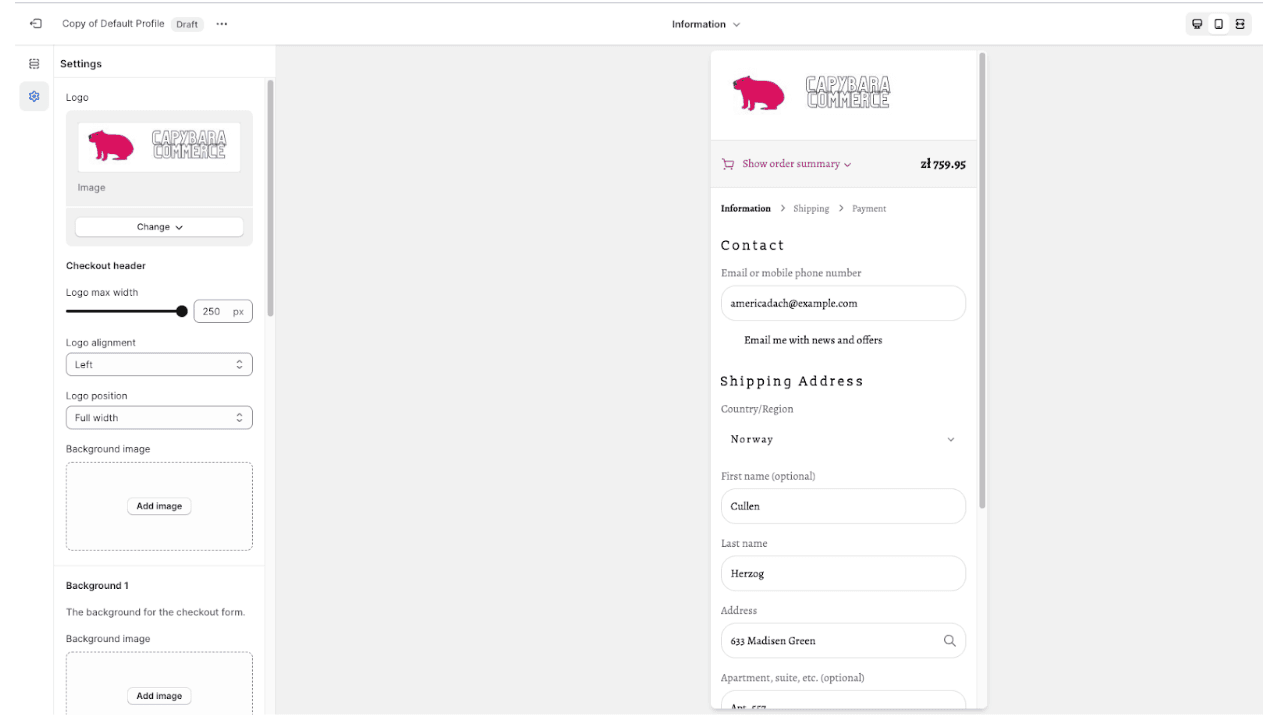Go to the Shipping step in breadcrumb

[x=811, y=208]
